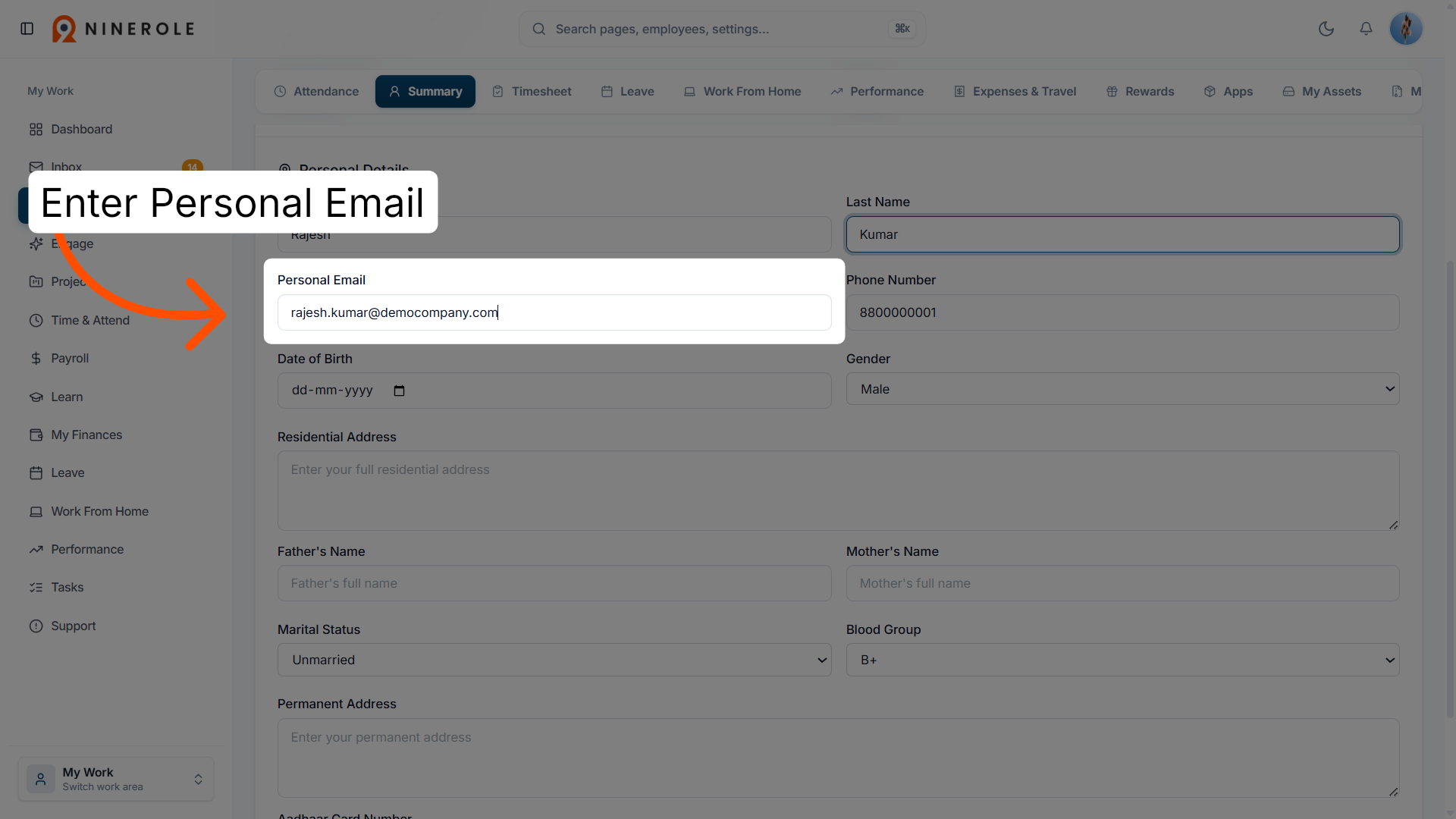Switch to the Timesheet tab
This screenshot has width=1456, height=819.
click(x=532, y=91)
